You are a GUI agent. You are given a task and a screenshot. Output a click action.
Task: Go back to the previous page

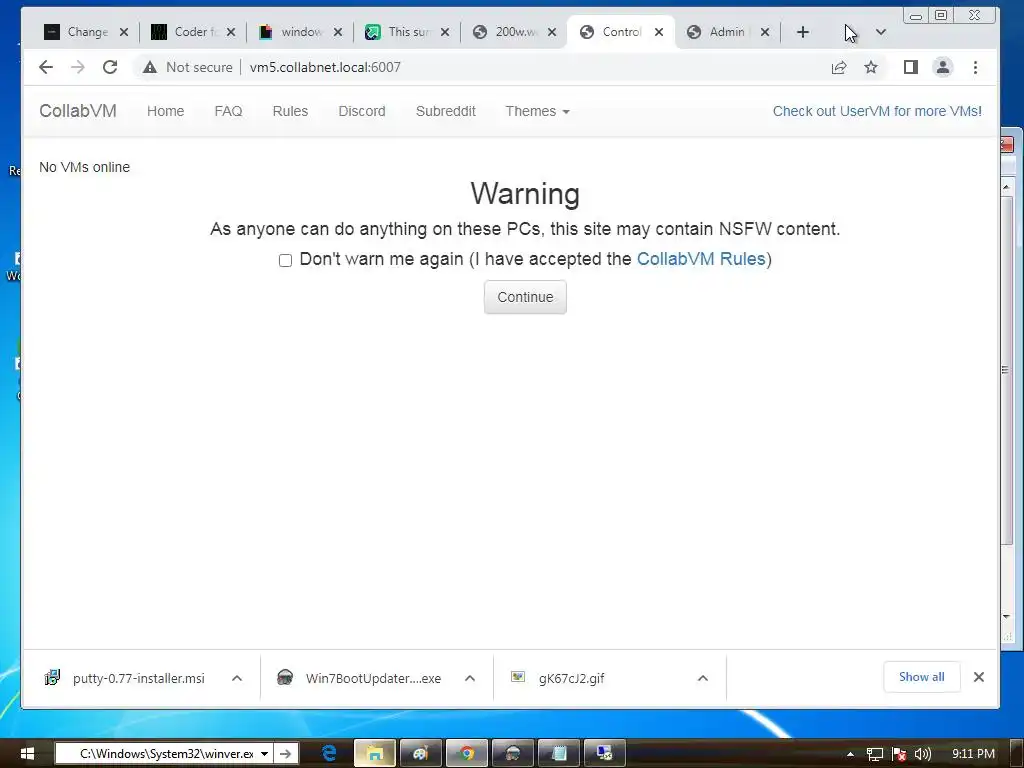[46, 67]
